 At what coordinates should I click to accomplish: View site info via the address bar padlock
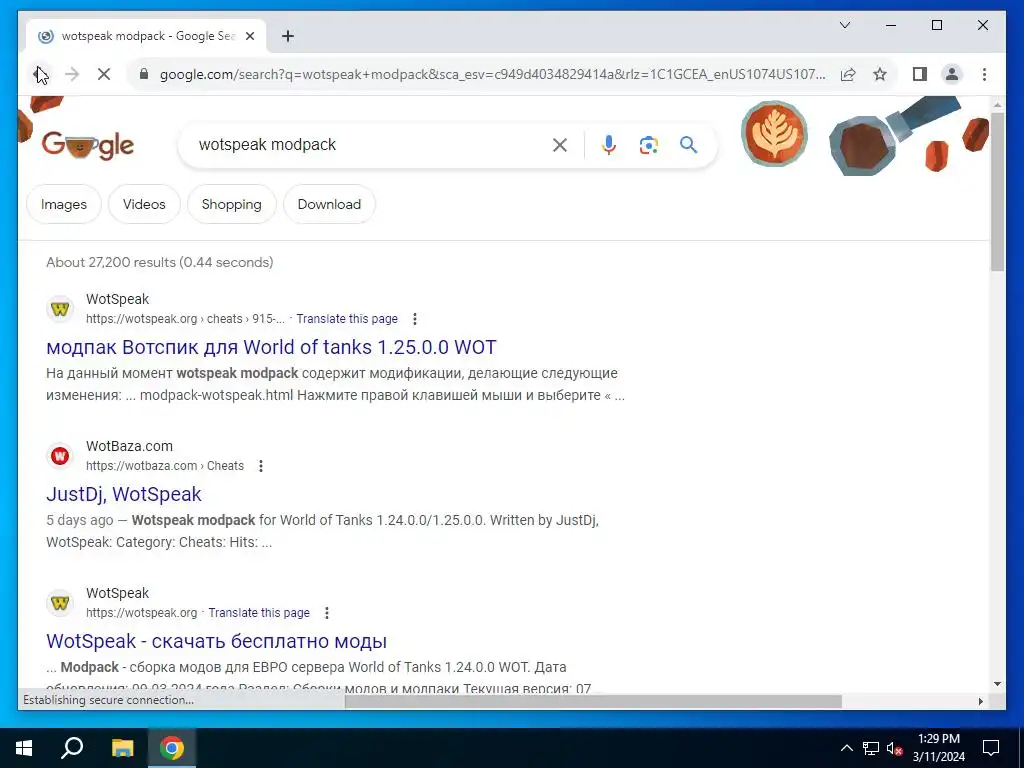[x=144, y=74]
